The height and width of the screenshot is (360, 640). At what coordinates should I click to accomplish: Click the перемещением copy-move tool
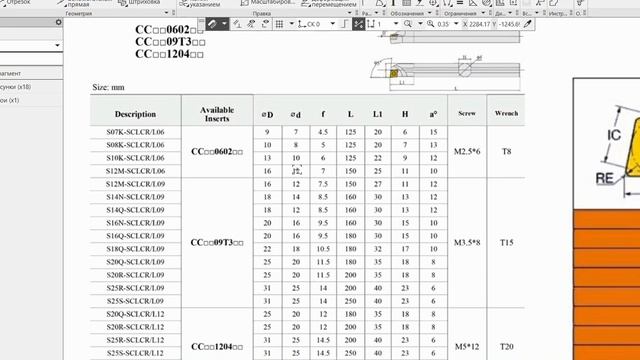click(x=329, y=4)
